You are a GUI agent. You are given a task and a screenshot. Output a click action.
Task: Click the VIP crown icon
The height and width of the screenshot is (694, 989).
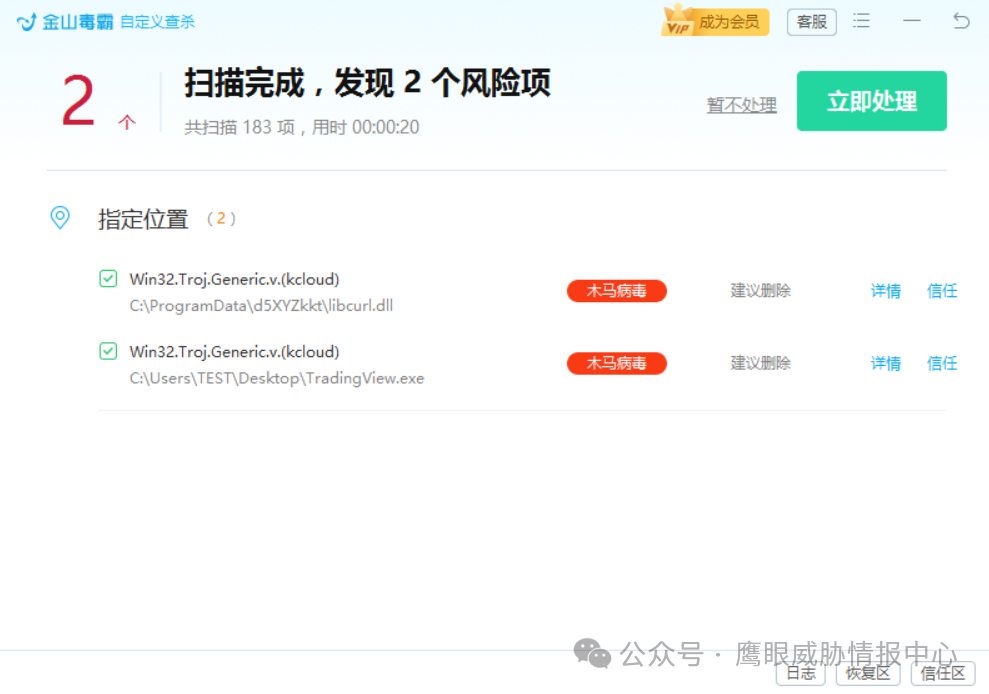pos(677,20)
